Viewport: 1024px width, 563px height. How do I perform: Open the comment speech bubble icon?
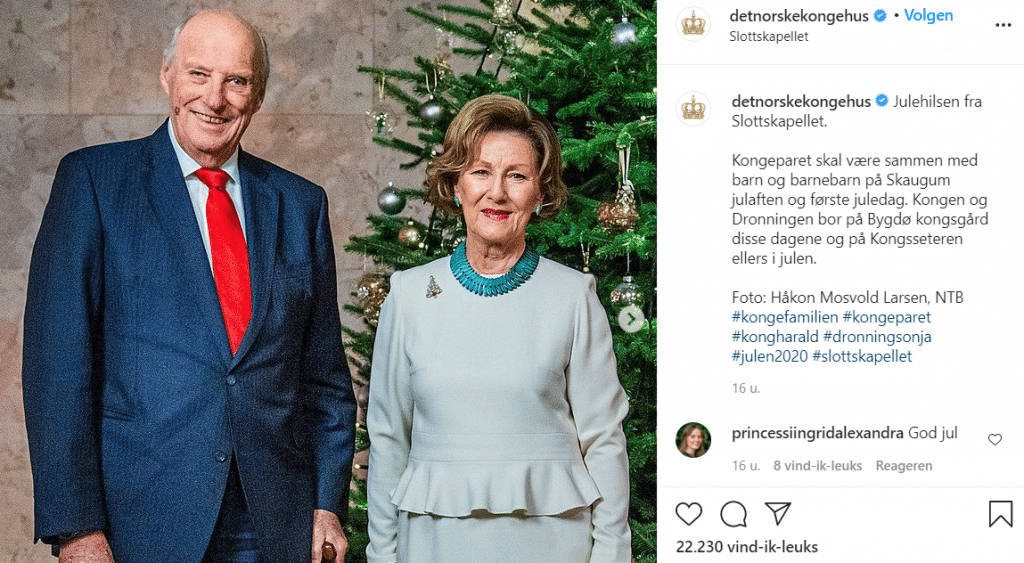733,514
